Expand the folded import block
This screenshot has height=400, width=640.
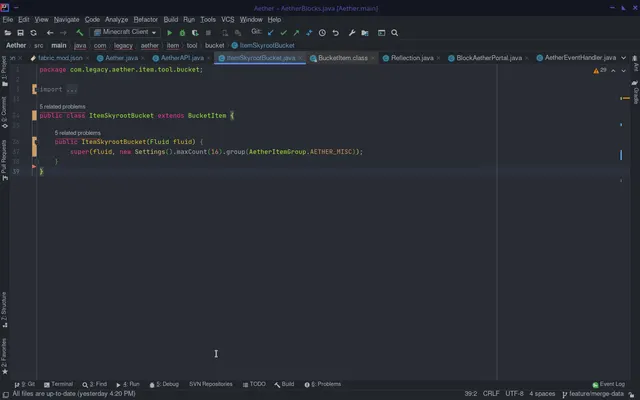(72, 89)
